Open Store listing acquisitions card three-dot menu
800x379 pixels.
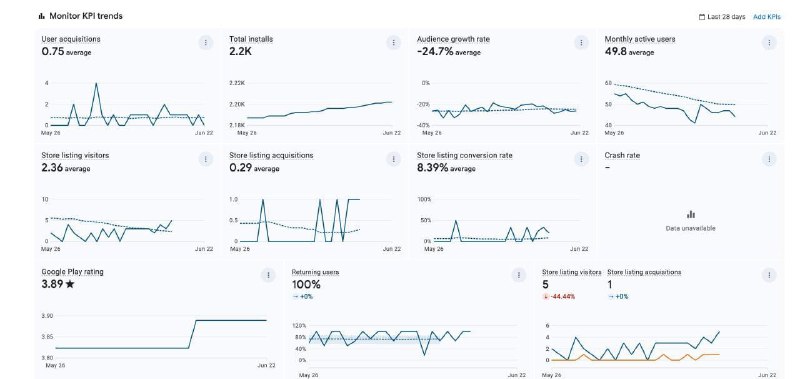click(393, 159)
